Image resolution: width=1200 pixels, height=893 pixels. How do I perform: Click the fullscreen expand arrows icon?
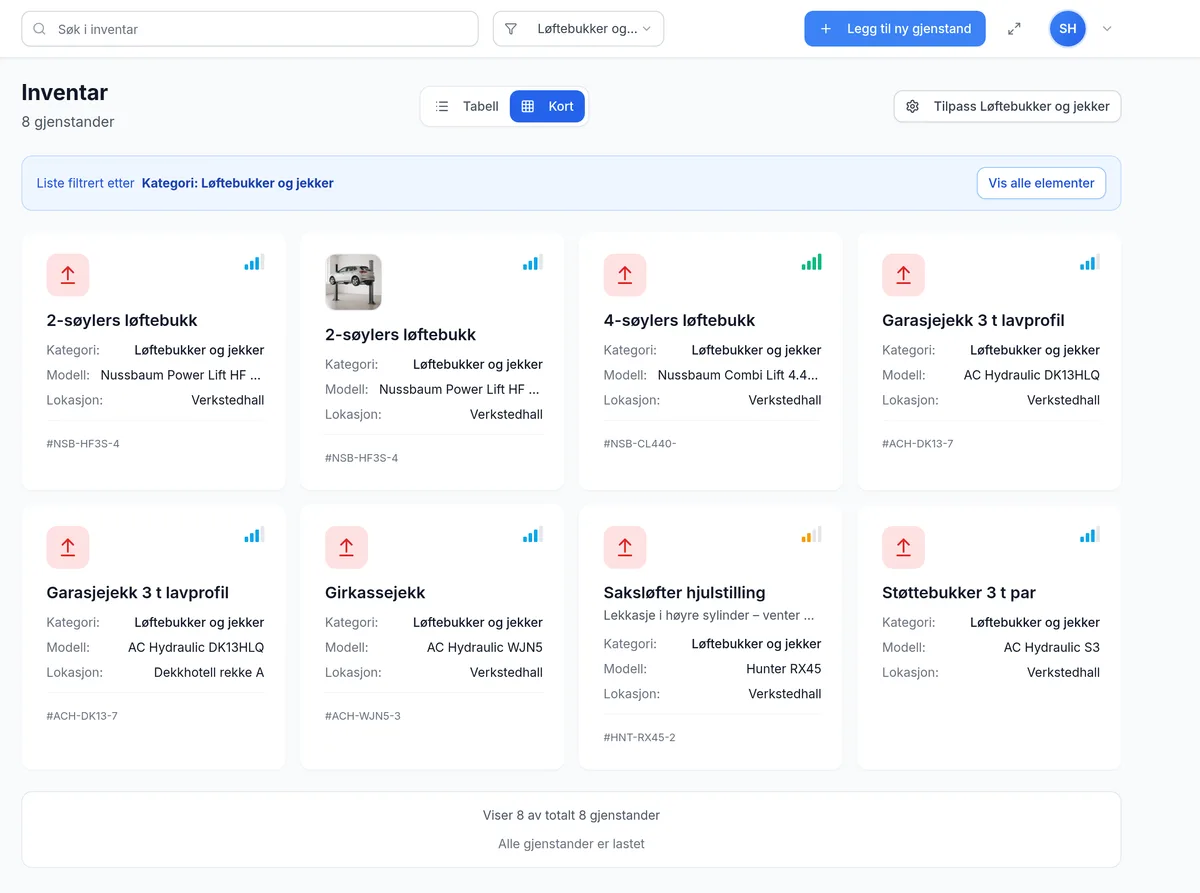[1014, 29]
